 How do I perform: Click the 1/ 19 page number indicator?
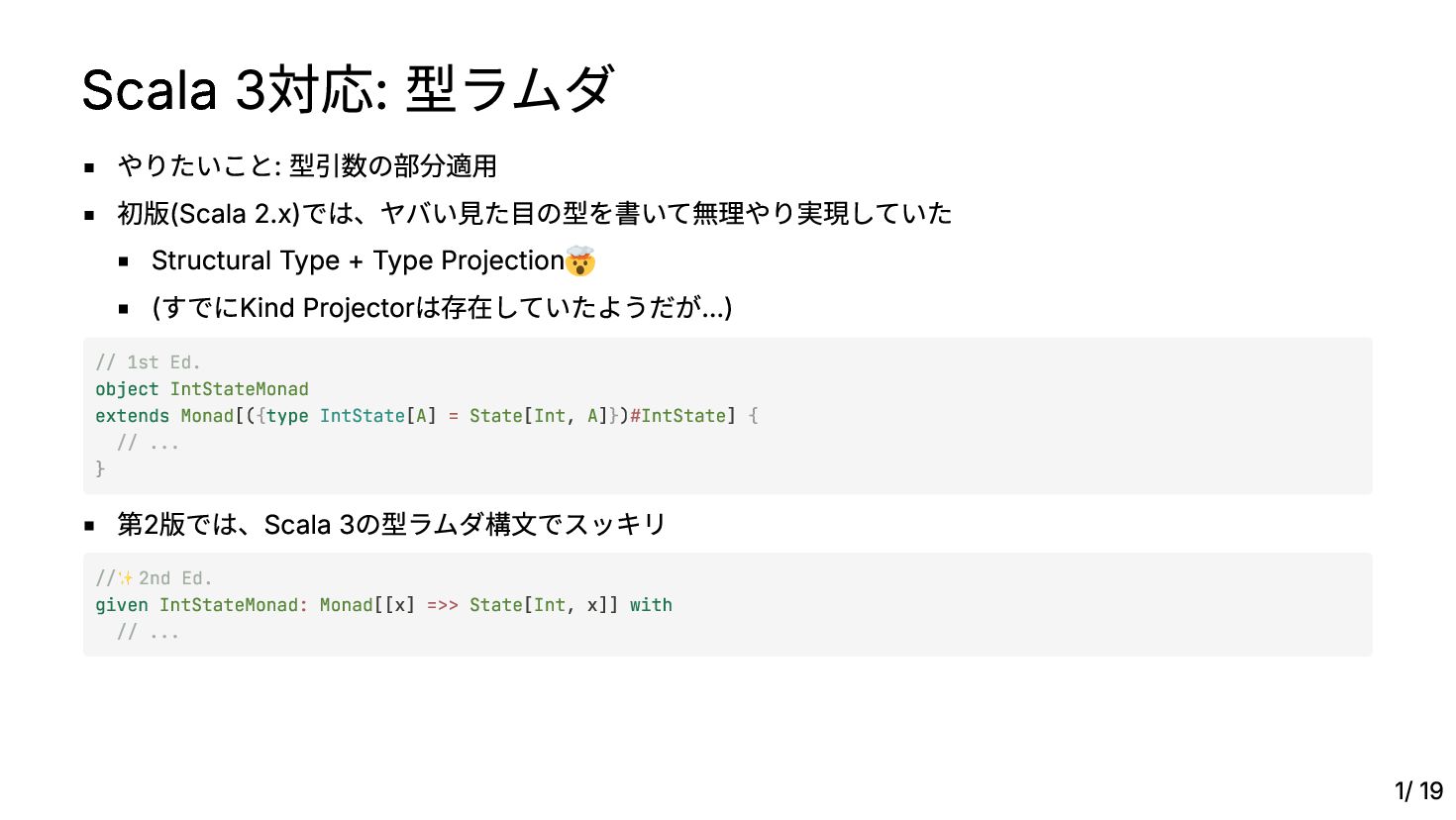pos(1418,791)
